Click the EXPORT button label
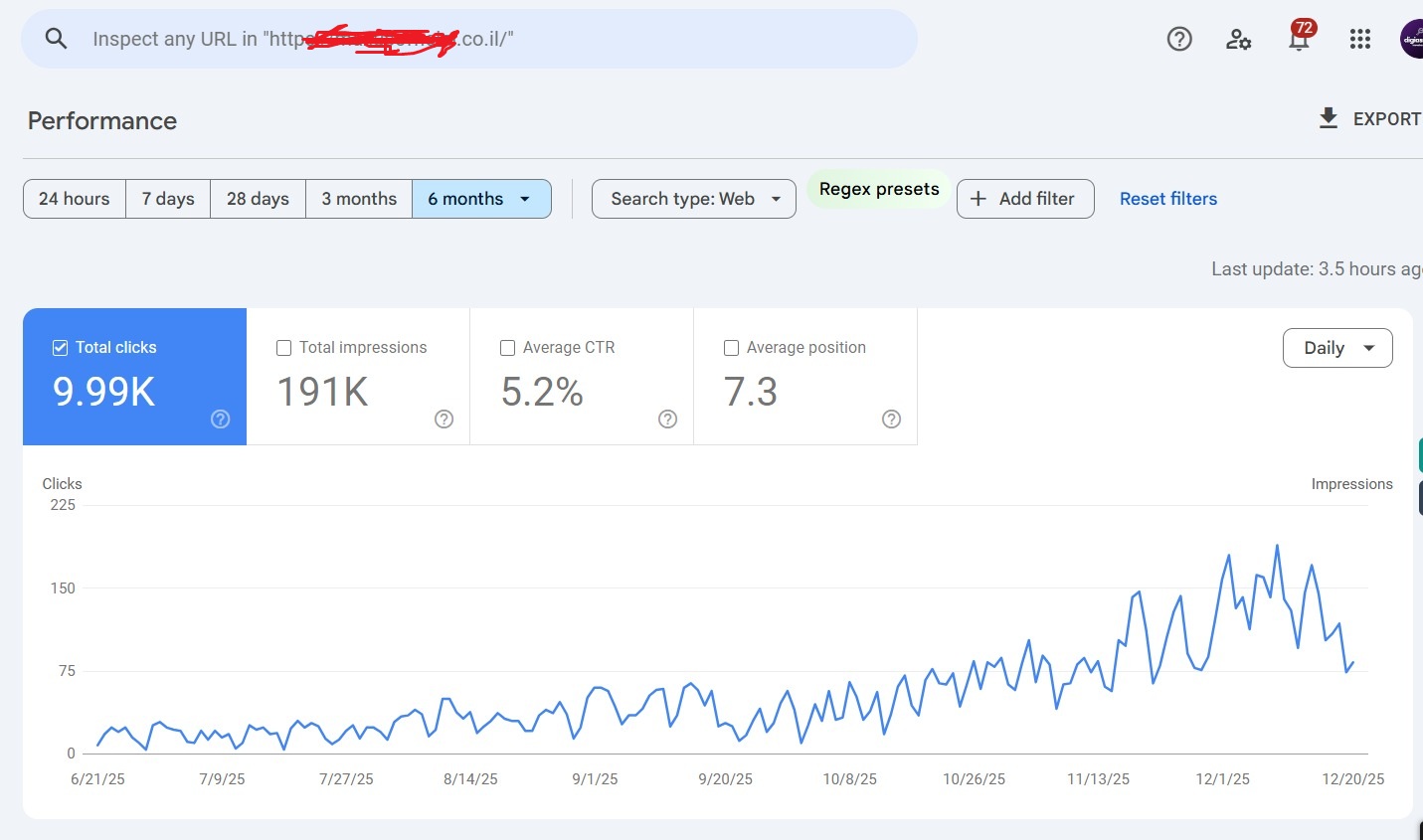The height and width of the screenshot is (840, 1423). 1387,119
